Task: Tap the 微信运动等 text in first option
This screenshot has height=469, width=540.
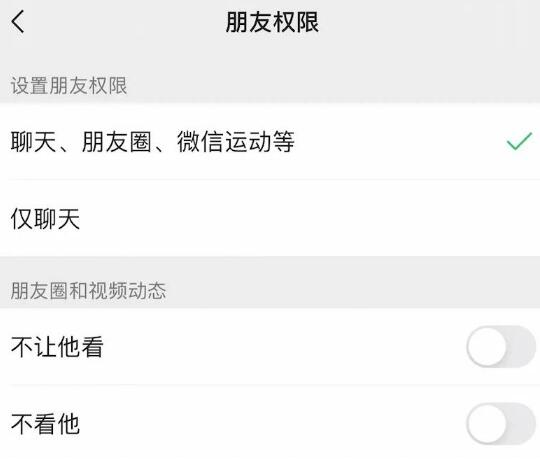Action: (236, 142)
